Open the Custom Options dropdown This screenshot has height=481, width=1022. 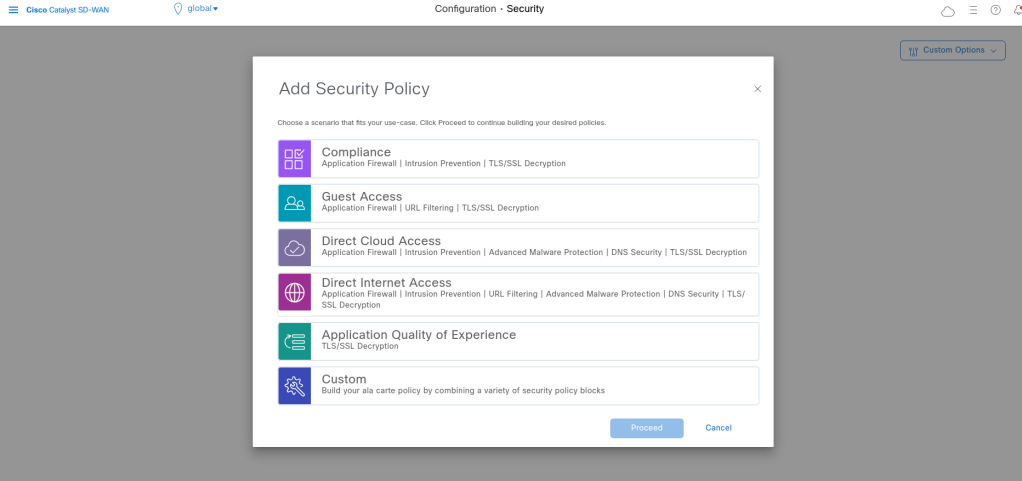coord(953,50)
